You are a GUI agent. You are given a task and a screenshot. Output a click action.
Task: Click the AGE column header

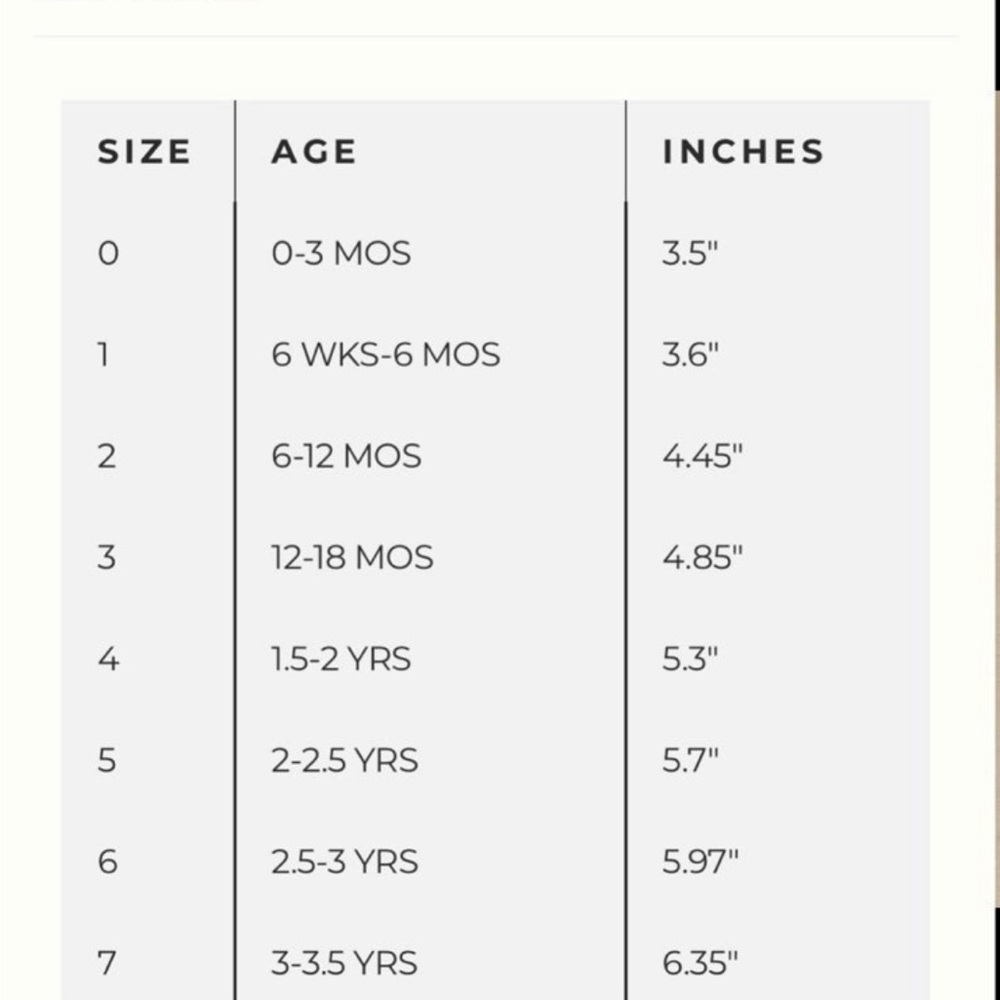[314, 152]
